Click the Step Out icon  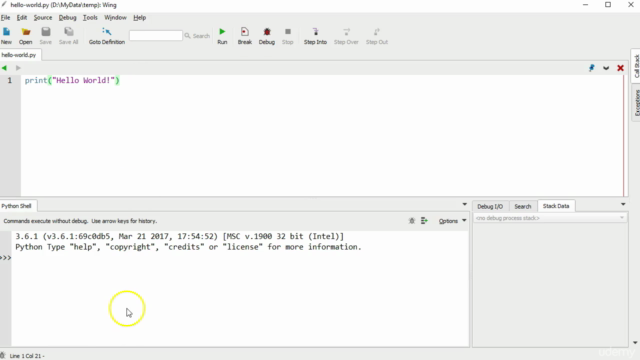377,36
